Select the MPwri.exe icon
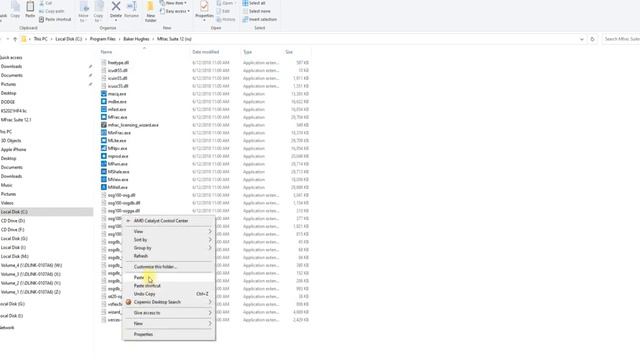 [104, 164]
